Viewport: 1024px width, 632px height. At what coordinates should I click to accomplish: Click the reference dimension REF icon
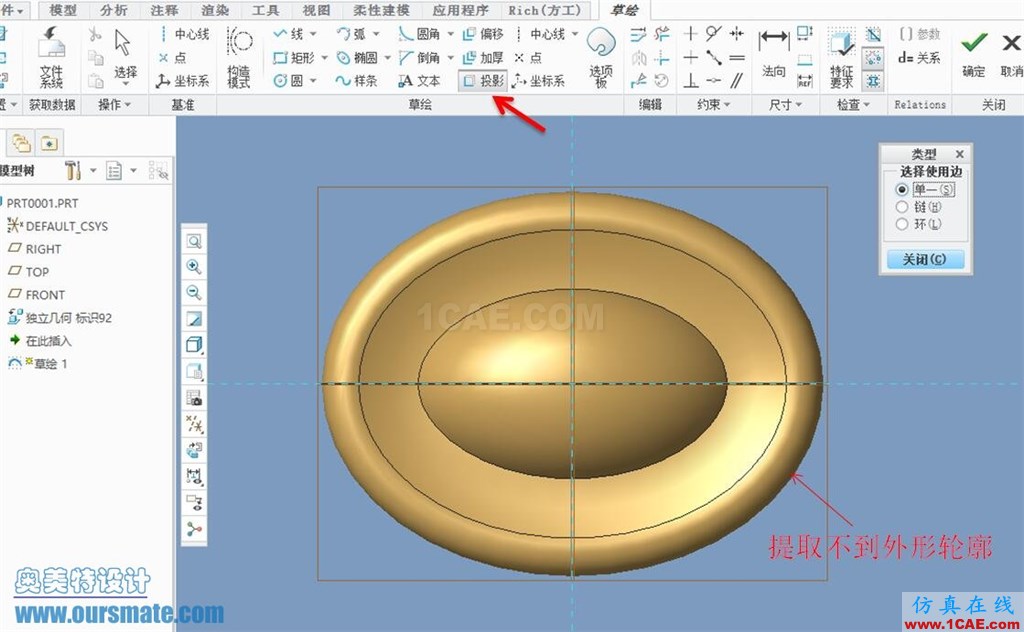pyautogui.click(x=805, y=81)
